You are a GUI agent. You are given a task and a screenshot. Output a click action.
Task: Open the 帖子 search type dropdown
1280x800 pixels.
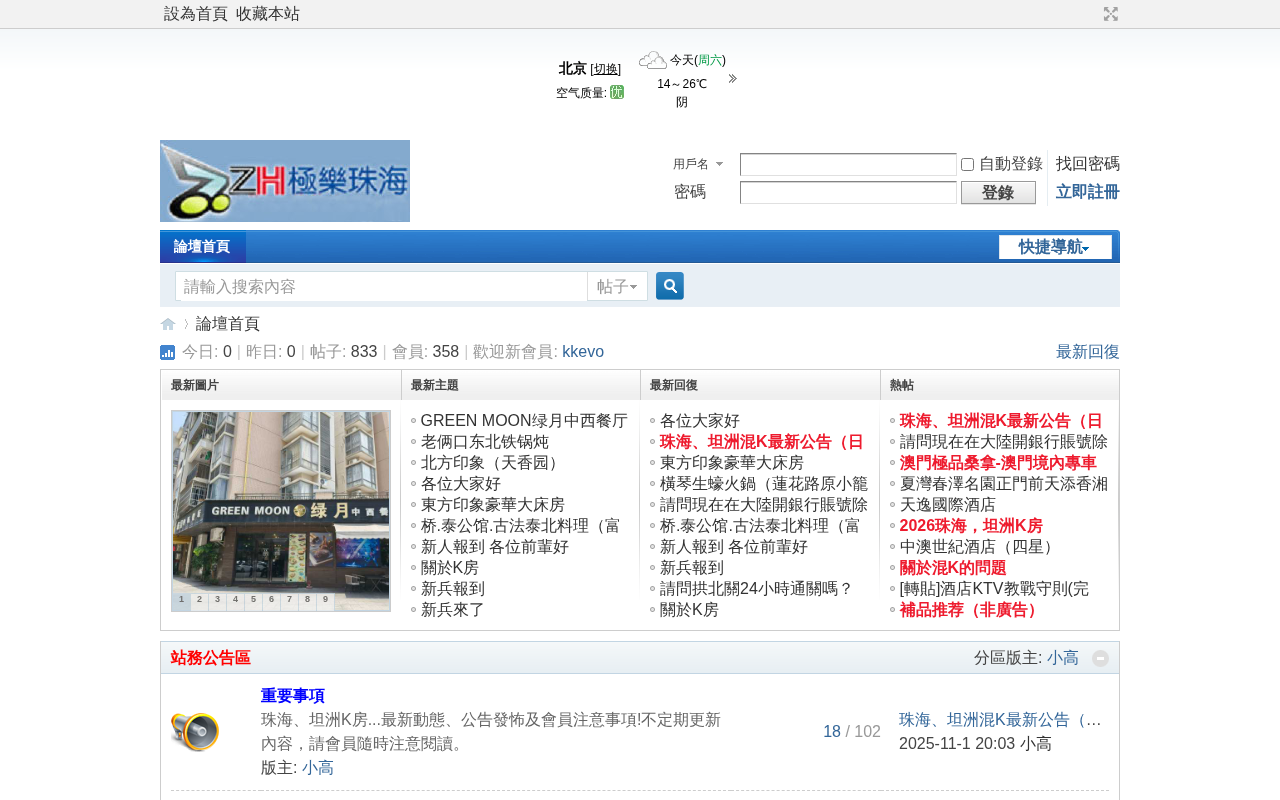point(617,286)
